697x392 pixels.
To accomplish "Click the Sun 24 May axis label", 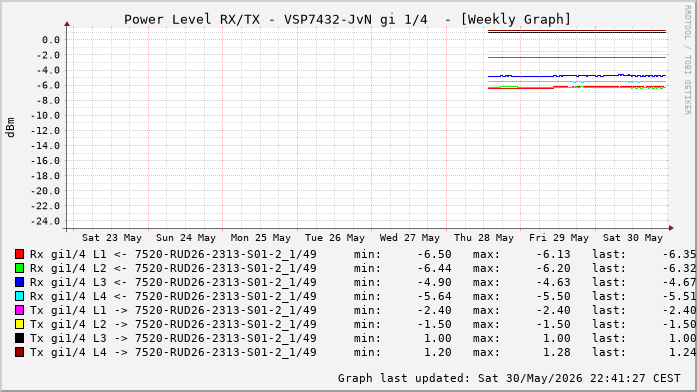I will 186,238.
